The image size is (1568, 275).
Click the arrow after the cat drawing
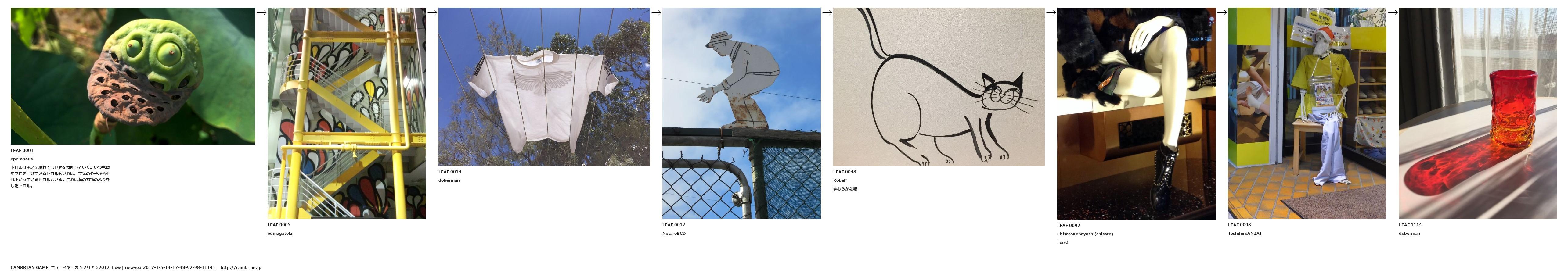click(1051, 12)
